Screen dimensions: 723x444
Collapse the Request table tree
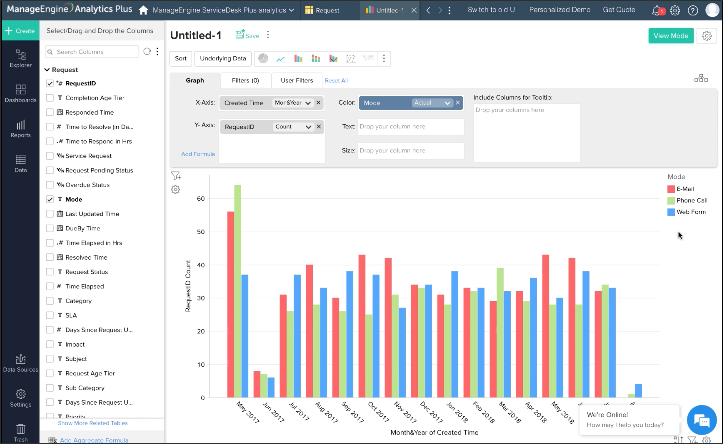click(x=46, y=70)
